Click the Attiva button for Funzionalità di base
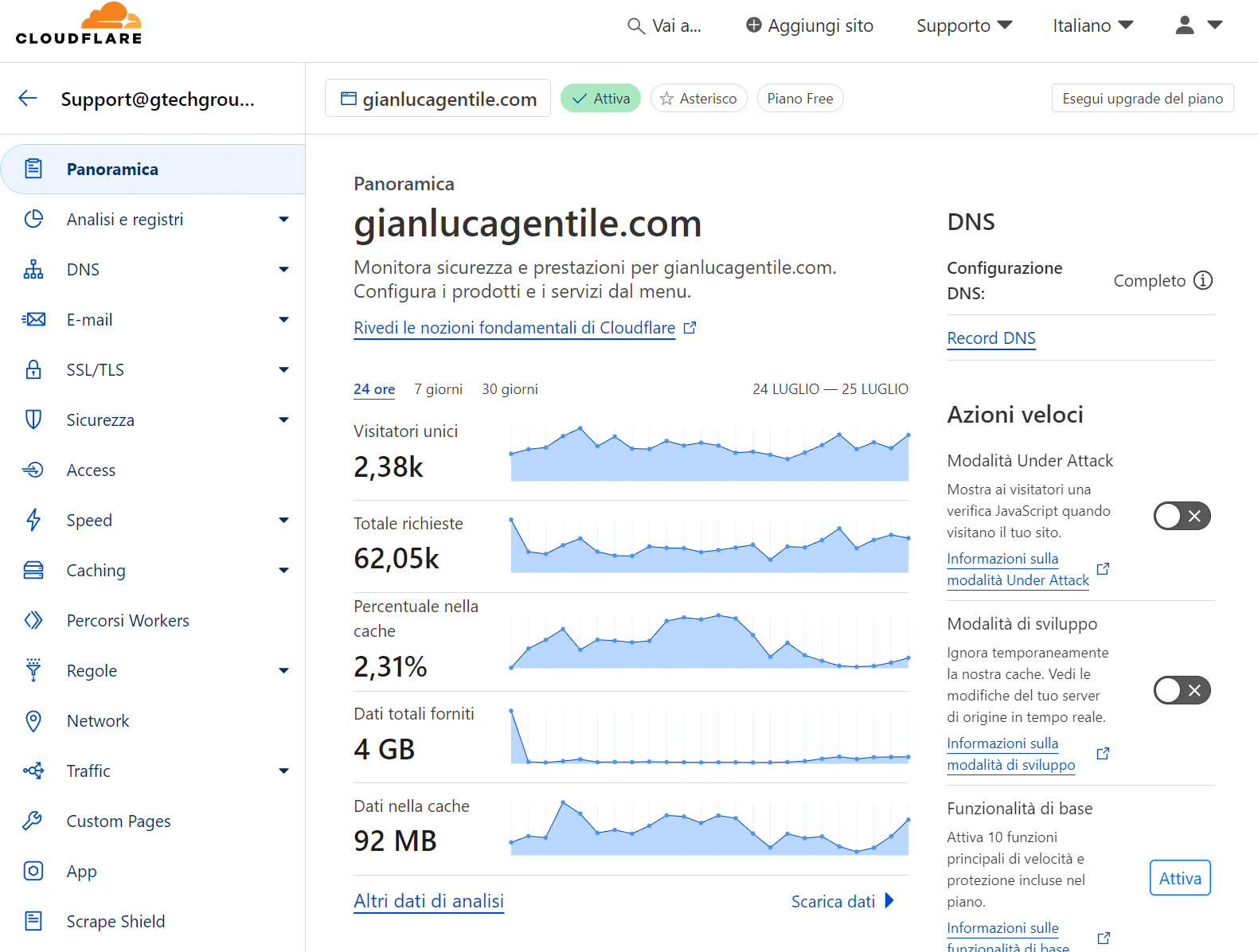1258x952 pixels. (x=1180, y=878)
